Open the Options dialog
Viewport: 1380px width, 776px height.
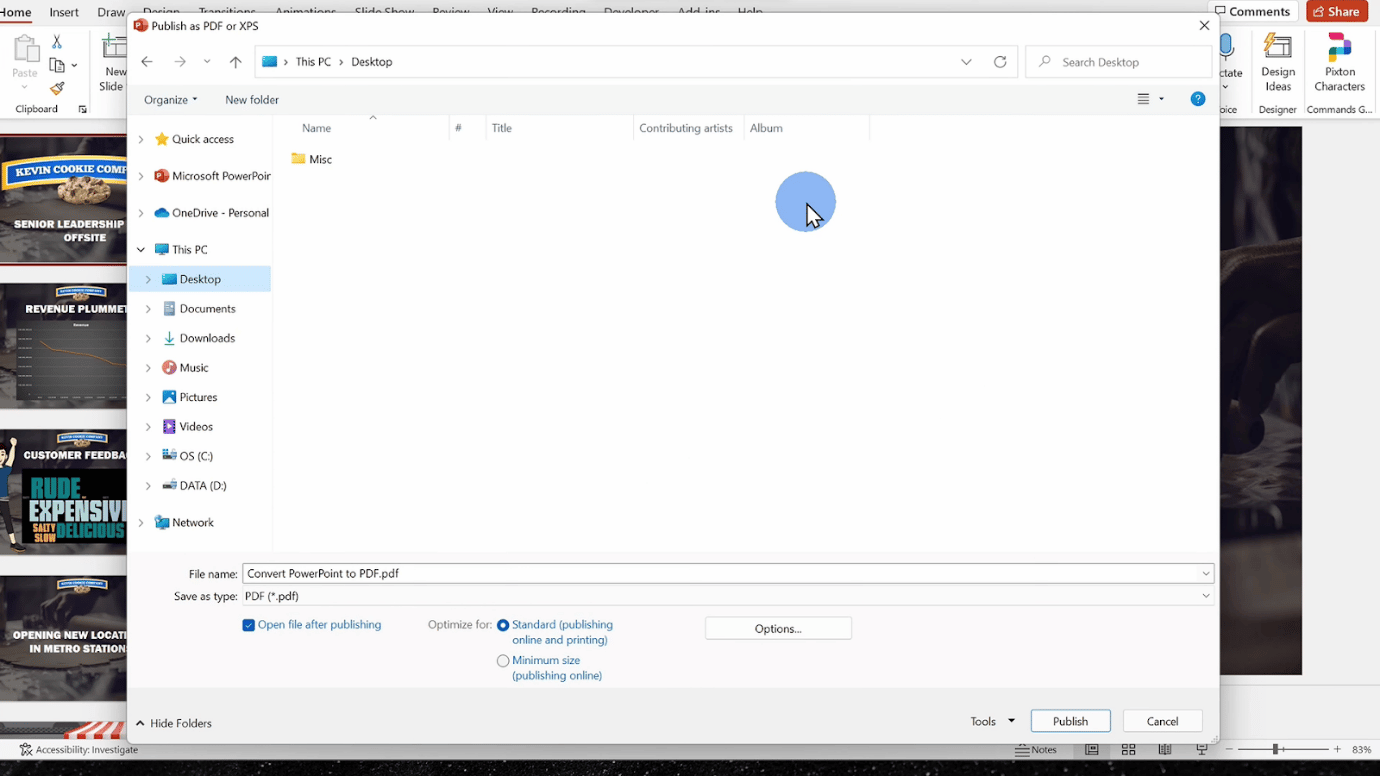(778, 628)
